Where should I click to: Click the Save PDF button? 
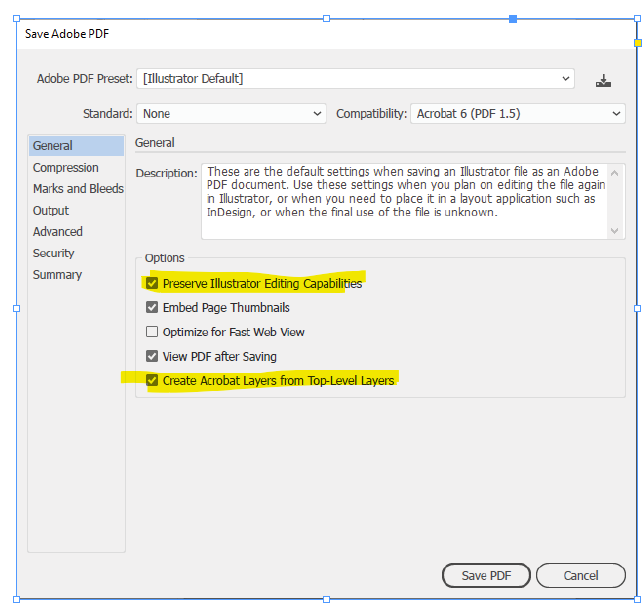486,576
